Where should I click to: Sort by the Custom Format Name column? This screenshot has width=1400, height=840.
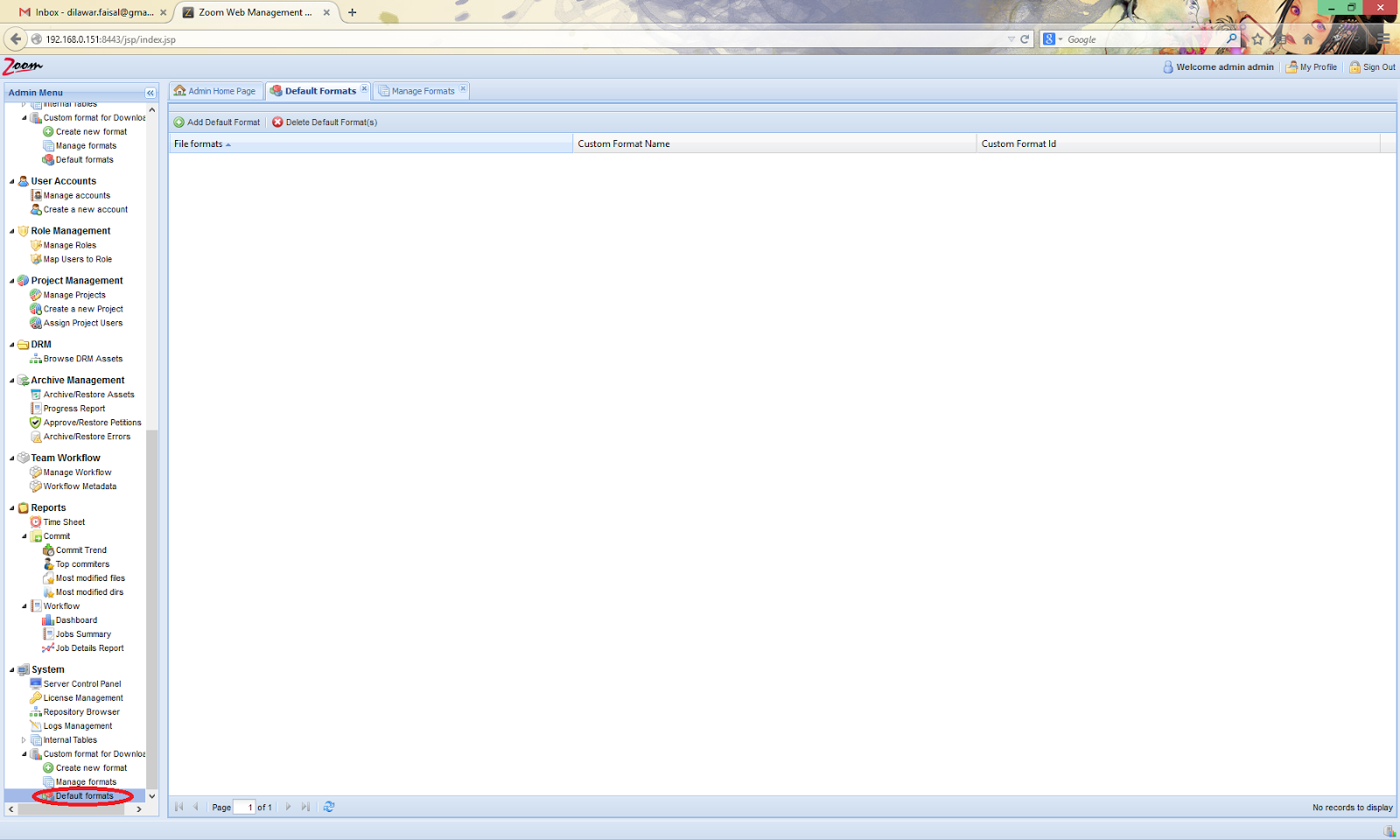point(774,143)
